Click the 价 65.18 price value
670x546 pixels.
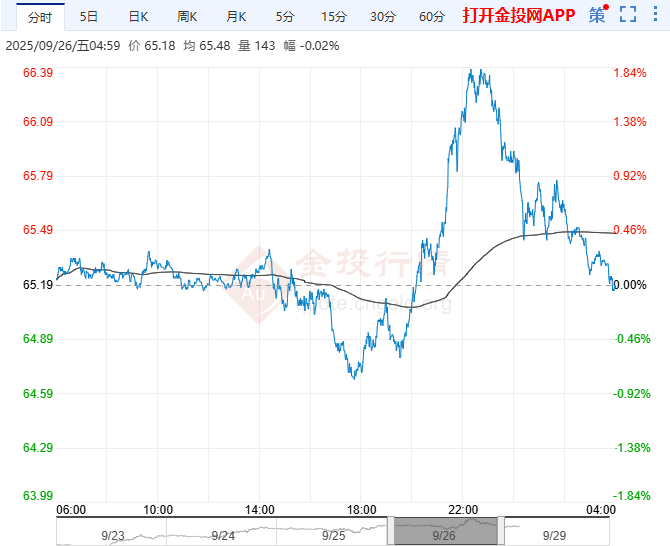pyautogui.click(x=152, y=46)
